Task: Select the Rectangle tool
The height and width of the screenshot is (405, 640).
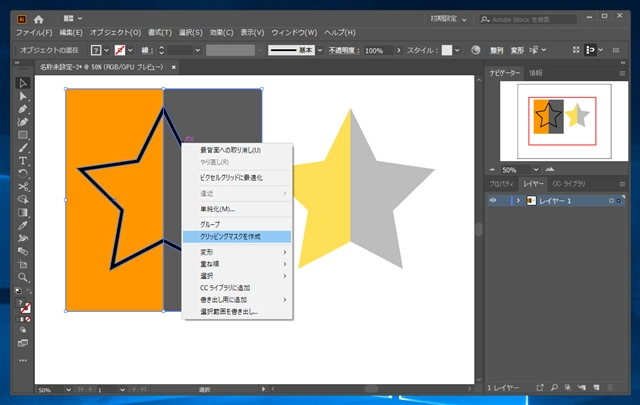Action: pos(23,135)
